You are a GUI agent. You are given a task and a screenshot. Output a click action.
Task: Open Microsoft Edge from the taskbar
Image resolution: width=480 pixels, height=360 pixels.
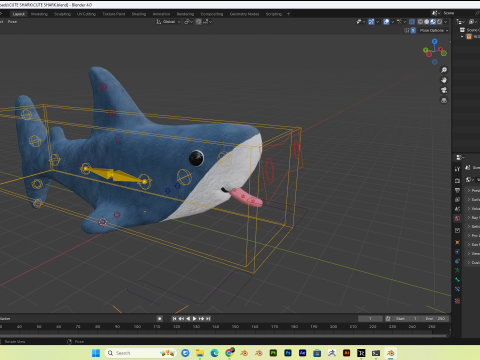[215, 353]
